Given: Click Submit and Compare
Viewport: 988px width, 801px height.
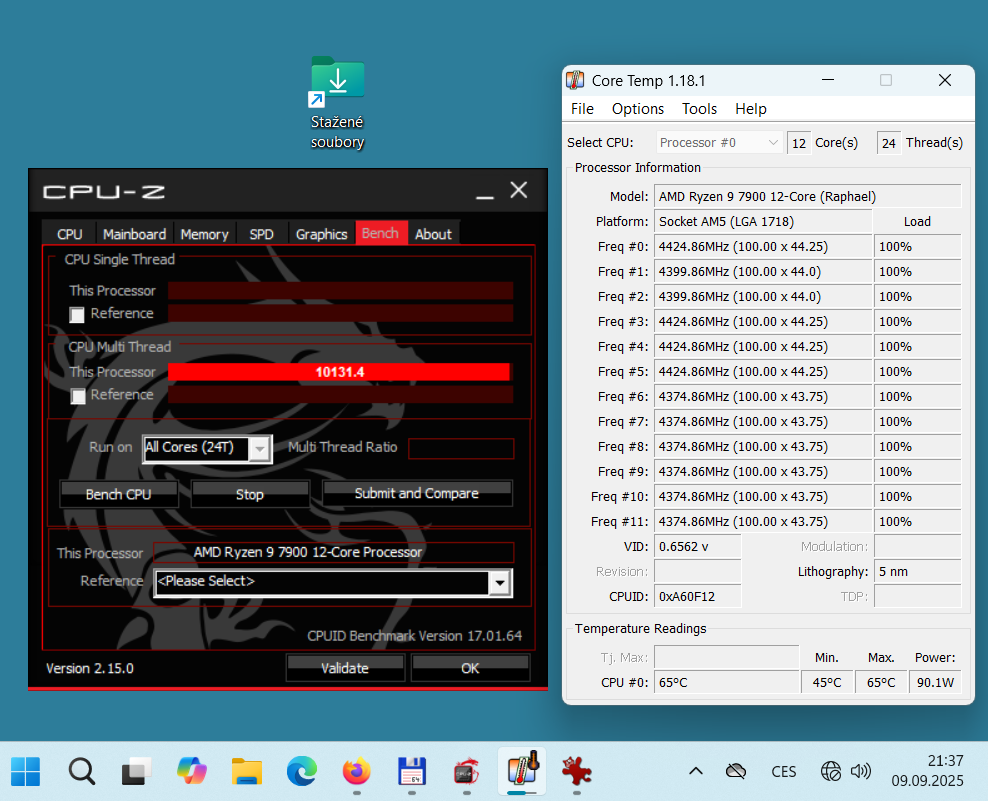Looking at the screenshot, I should [x=416, y=493].
